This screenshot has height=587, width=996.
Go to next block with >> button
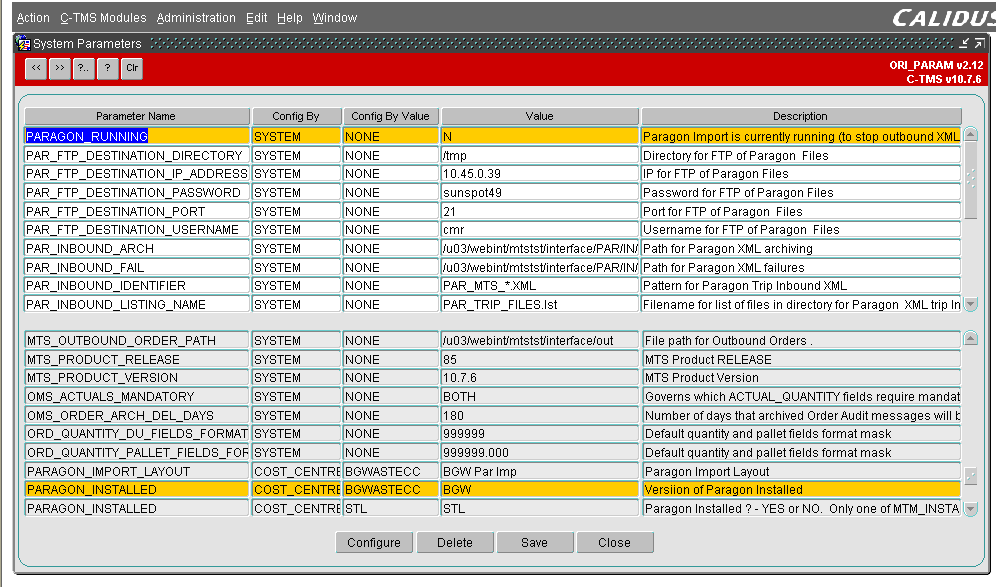60,69
